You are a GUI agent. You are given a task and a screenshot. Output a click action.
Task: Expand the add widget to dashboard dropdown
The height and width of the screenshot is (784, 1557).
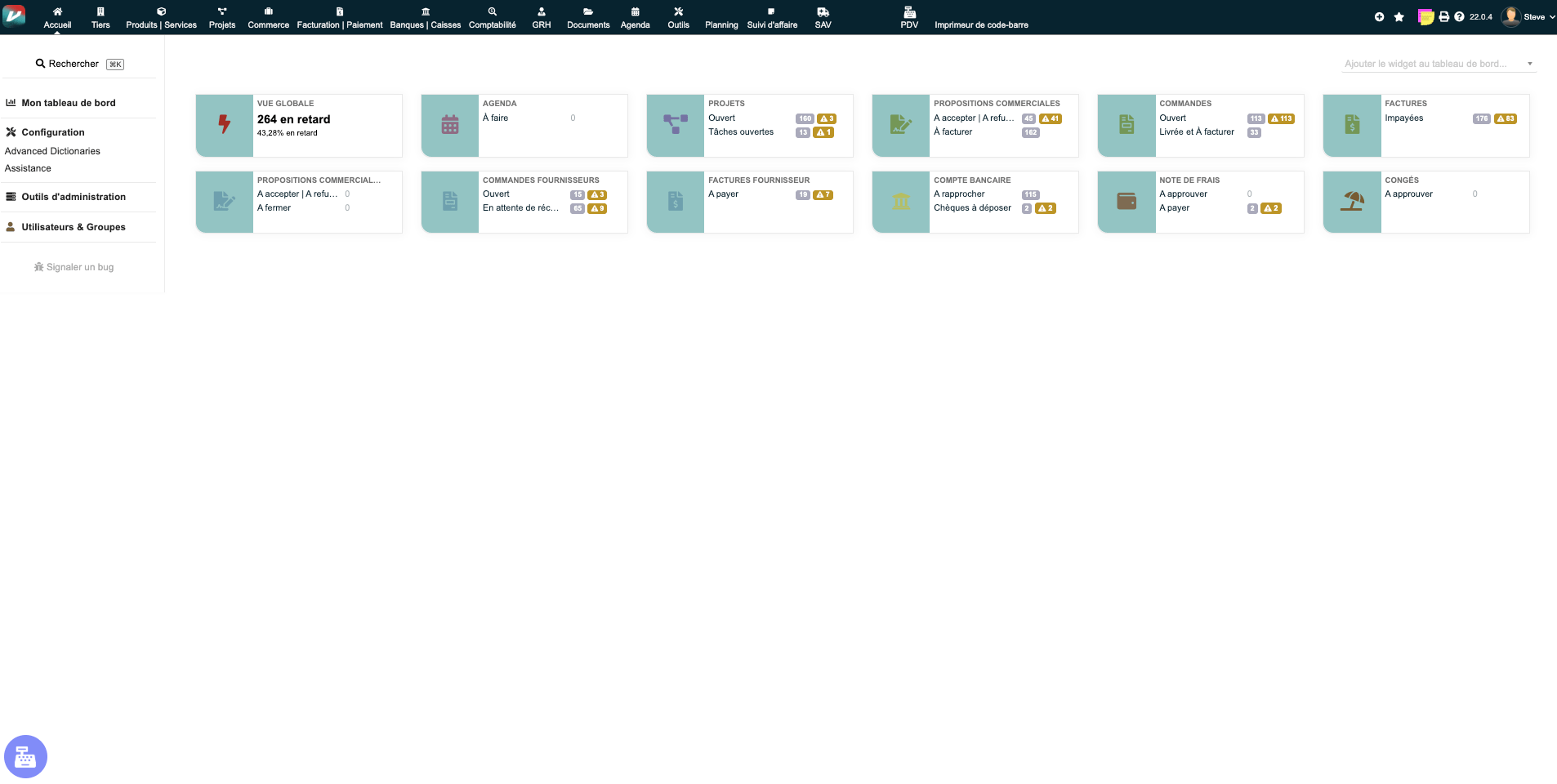point(1438,64)
